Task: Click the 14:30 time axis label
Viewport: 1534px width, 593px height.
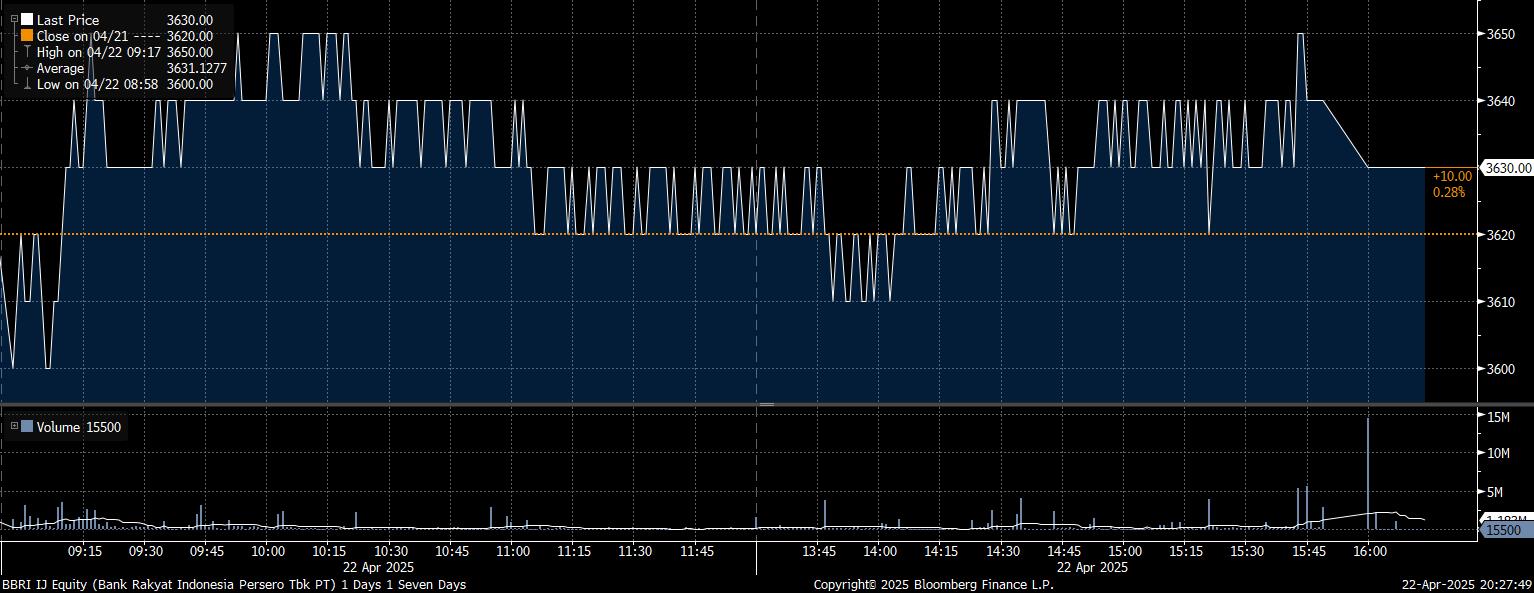Action: click(x=1002, y=551)
